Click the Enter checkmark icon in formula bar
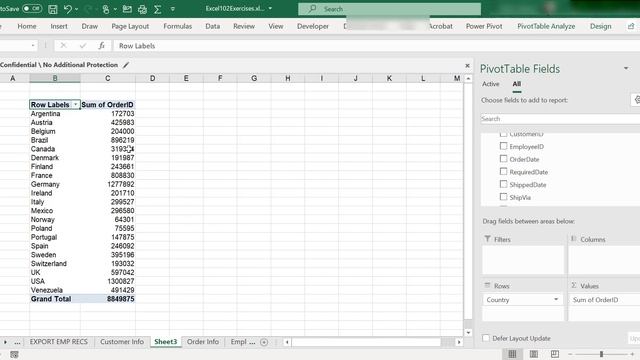Image resolution: width=640 pixels, height=360 pixels. click(x=83, y=46)
